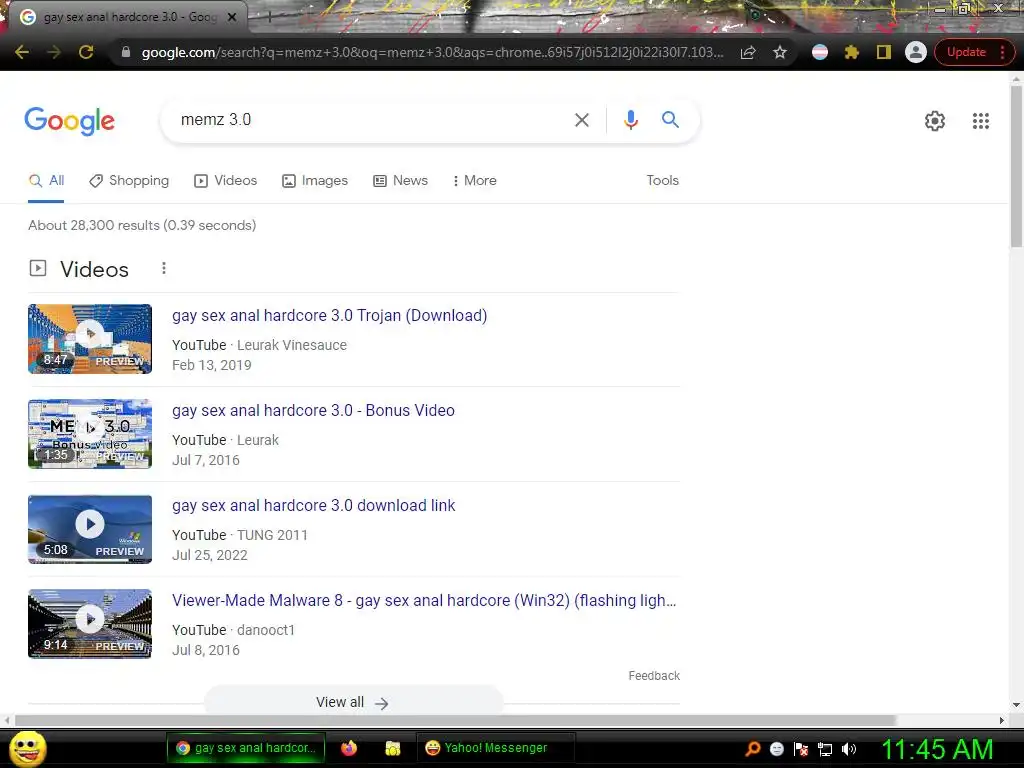Click the About 28,300 results text
1024x768 pixels.
142,225
